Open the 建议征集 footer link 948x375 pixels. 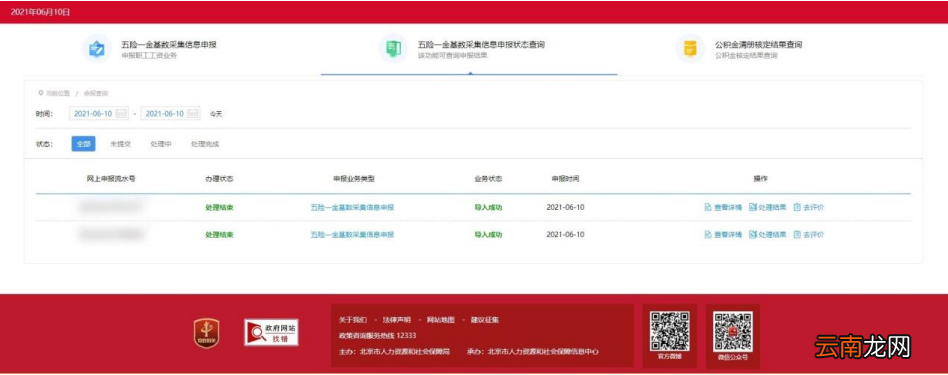click(485, 319)
